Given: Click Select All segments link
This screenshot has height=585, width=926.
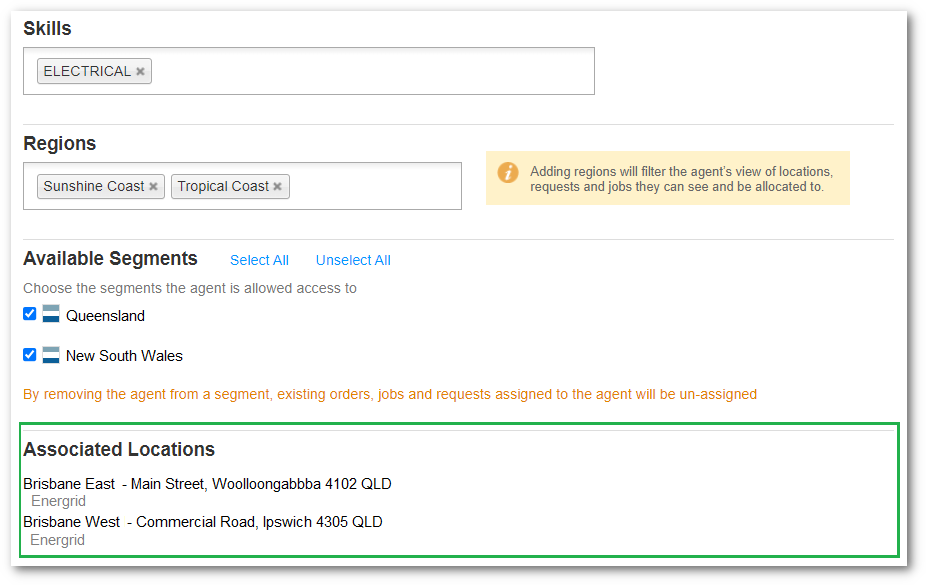Looking at the screenshot, I should [x=259, y=260].
